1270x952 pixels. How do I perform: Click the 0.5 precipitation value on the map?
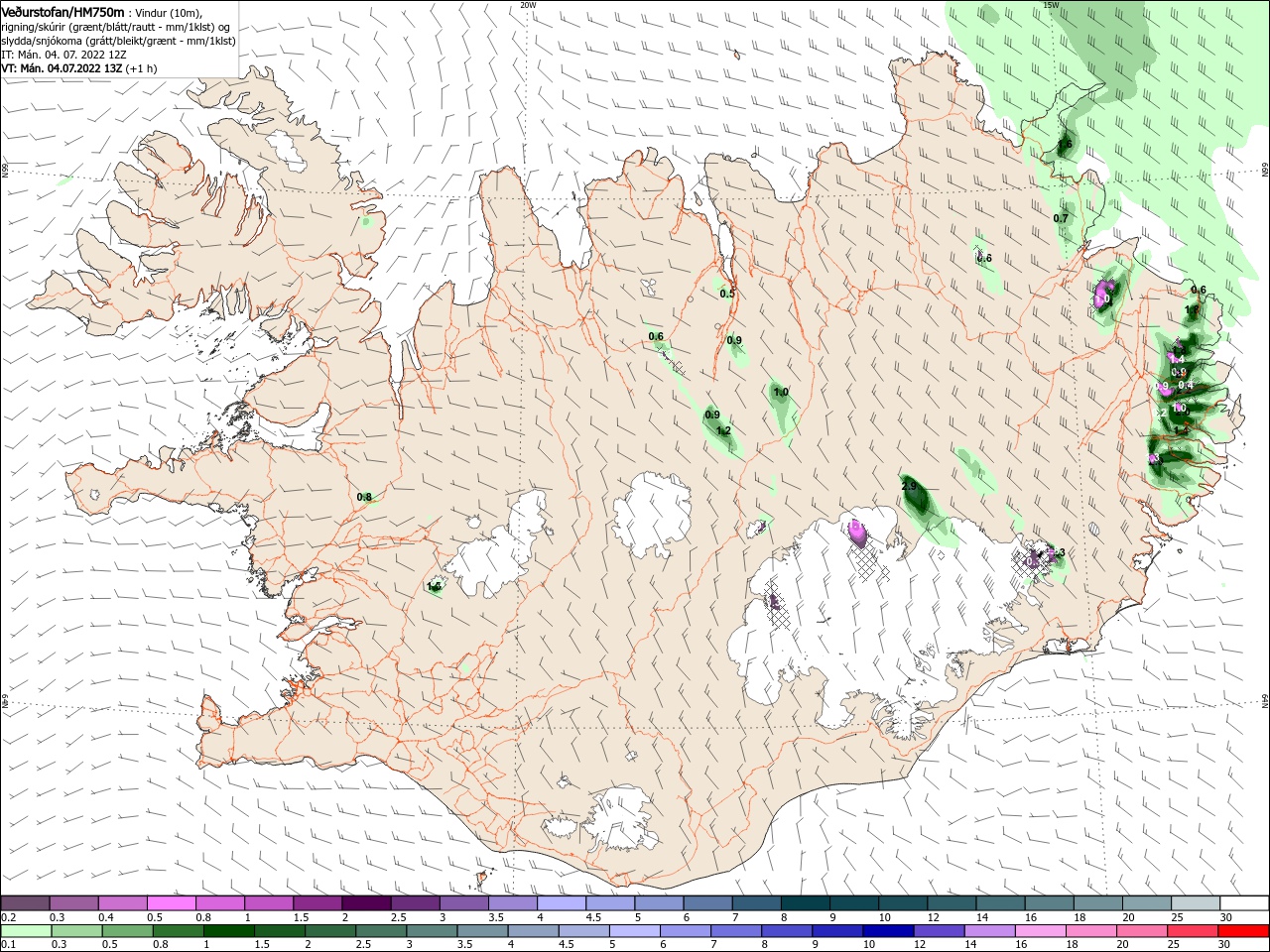pos(727,294)
